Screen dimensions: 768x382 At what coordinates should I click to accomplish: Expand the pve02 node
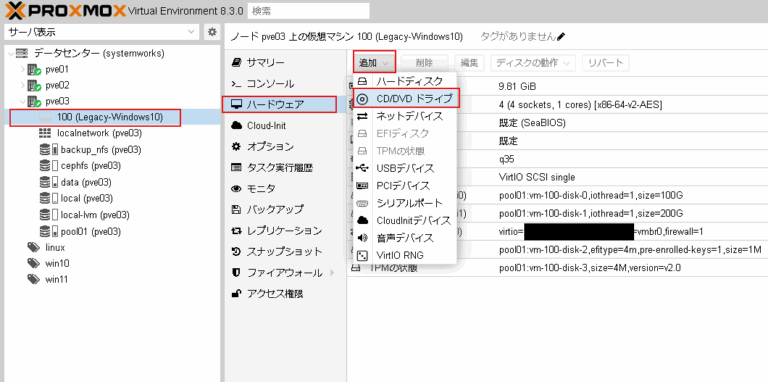(23, 85)
